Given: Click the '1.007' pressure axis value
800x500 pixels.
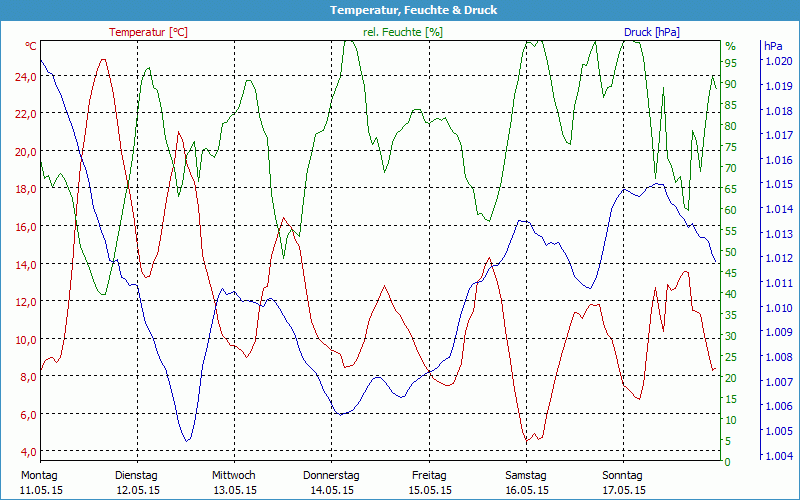Looking at the screenshot, I should 777,382.
